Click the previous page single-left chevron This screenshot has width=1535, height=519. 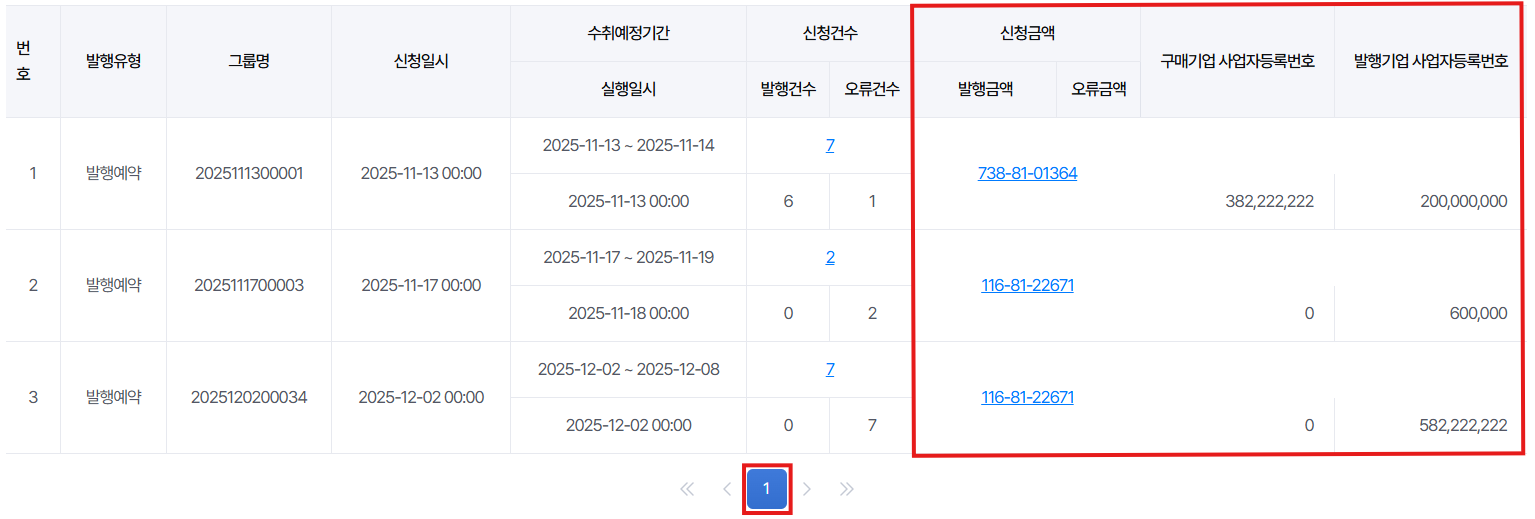point(727,489)
